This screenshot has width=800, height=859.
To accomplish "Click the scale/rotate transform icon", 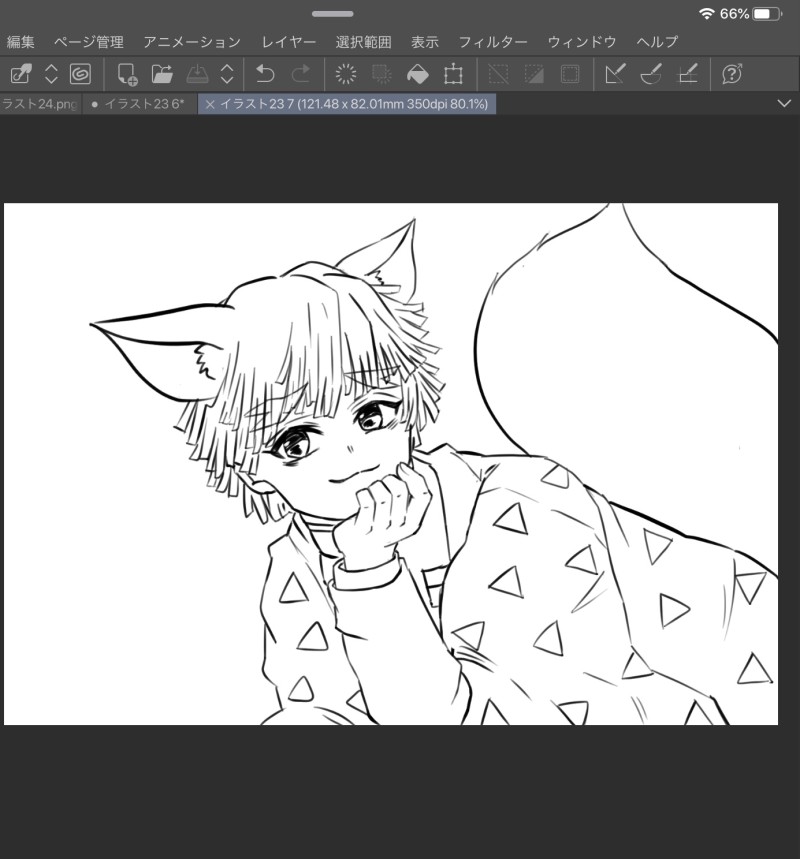I will [x=453, y=74].
